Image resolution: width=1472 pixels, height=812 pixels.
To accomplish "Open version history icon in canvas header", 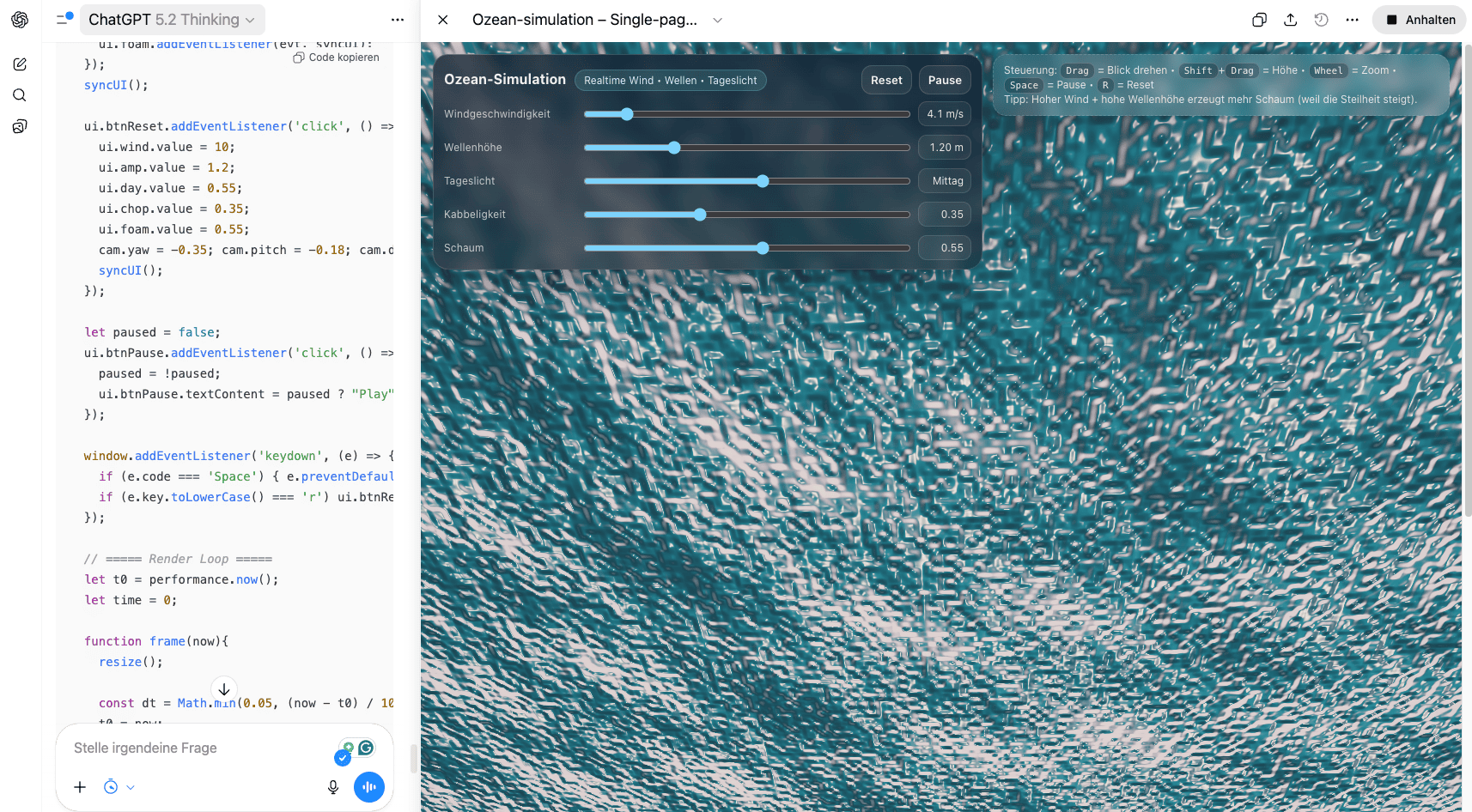I will tap(1321, 20).
